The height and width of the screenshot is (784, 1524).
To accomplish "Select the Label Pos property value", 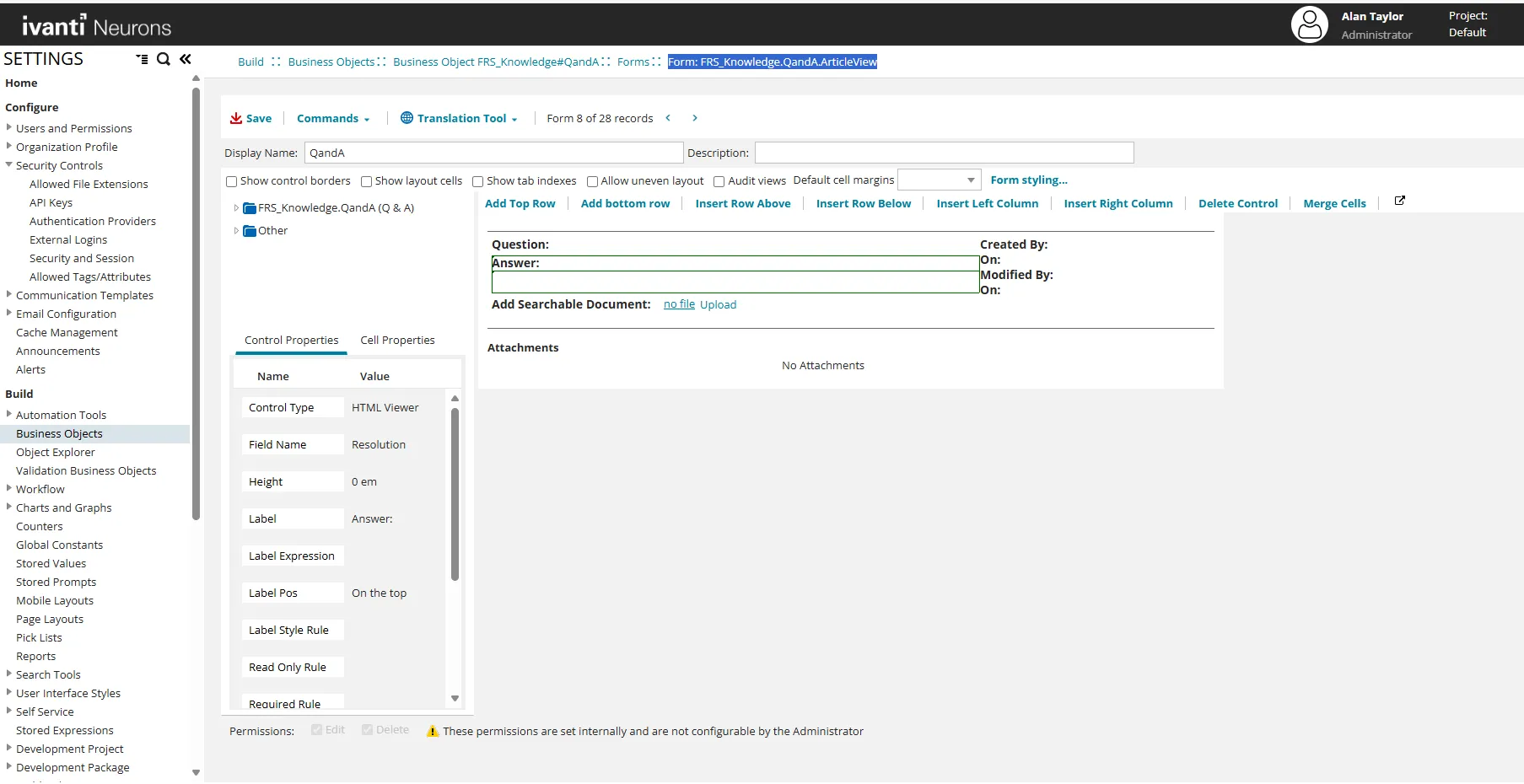I will pos(379,593).
